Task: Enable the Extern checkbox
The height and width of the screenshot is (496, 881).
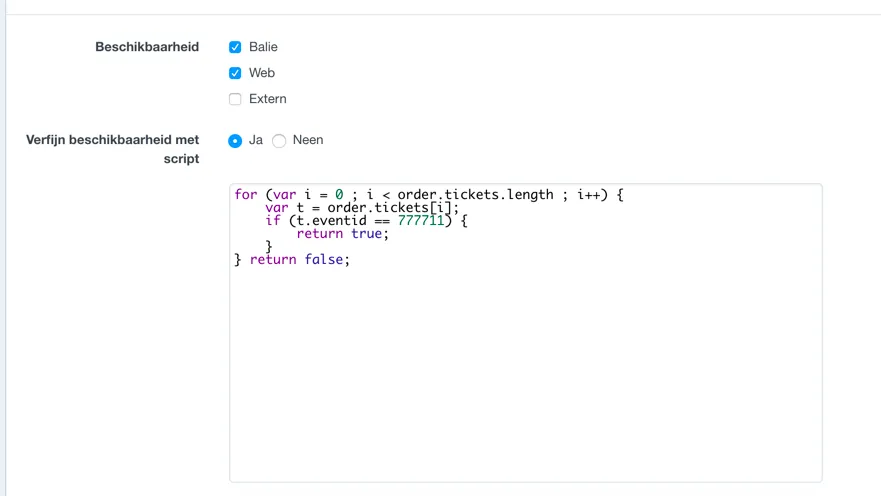Action: tap(235, 99)
